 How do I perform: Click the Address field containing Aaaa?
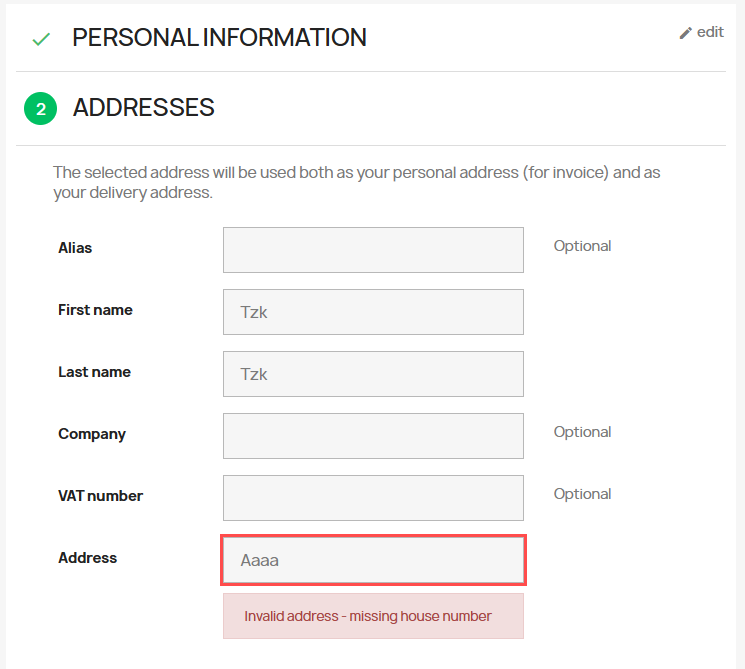coord(373,560)
